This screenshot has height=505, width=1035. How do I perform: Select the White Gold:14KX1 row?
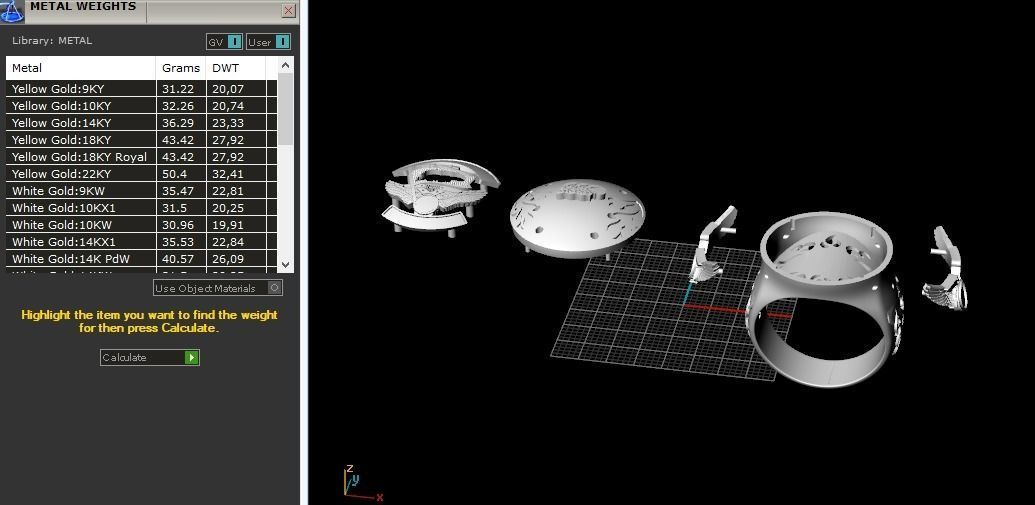[x=141, y=242]
